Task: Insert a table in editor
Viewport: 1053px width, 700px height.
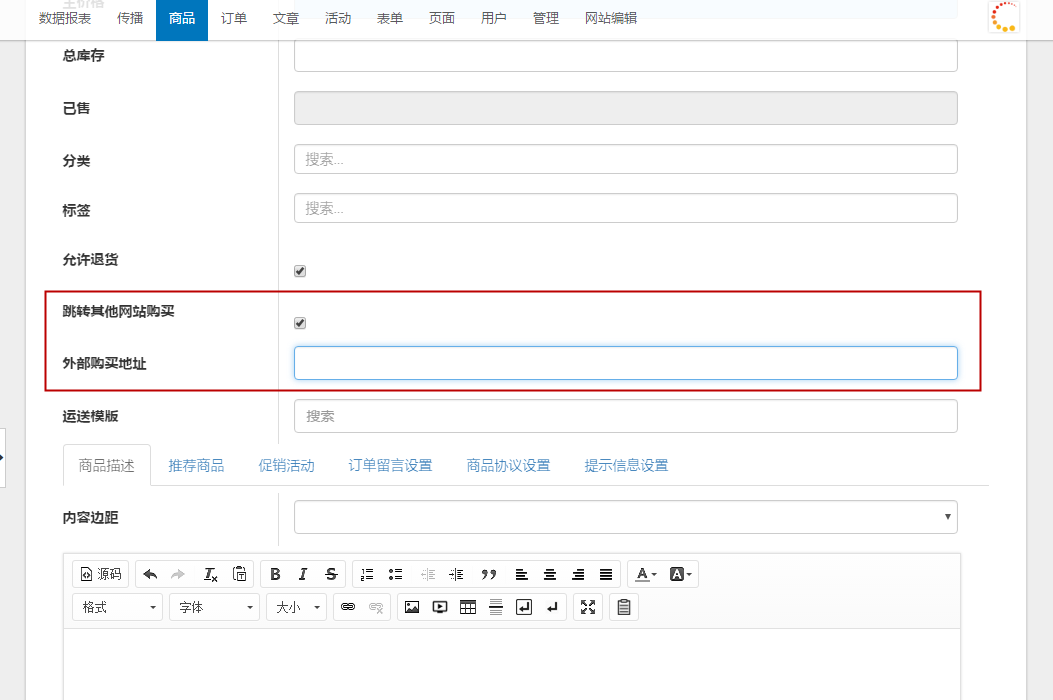Action: pyautogui.click(x=468, y=607)
